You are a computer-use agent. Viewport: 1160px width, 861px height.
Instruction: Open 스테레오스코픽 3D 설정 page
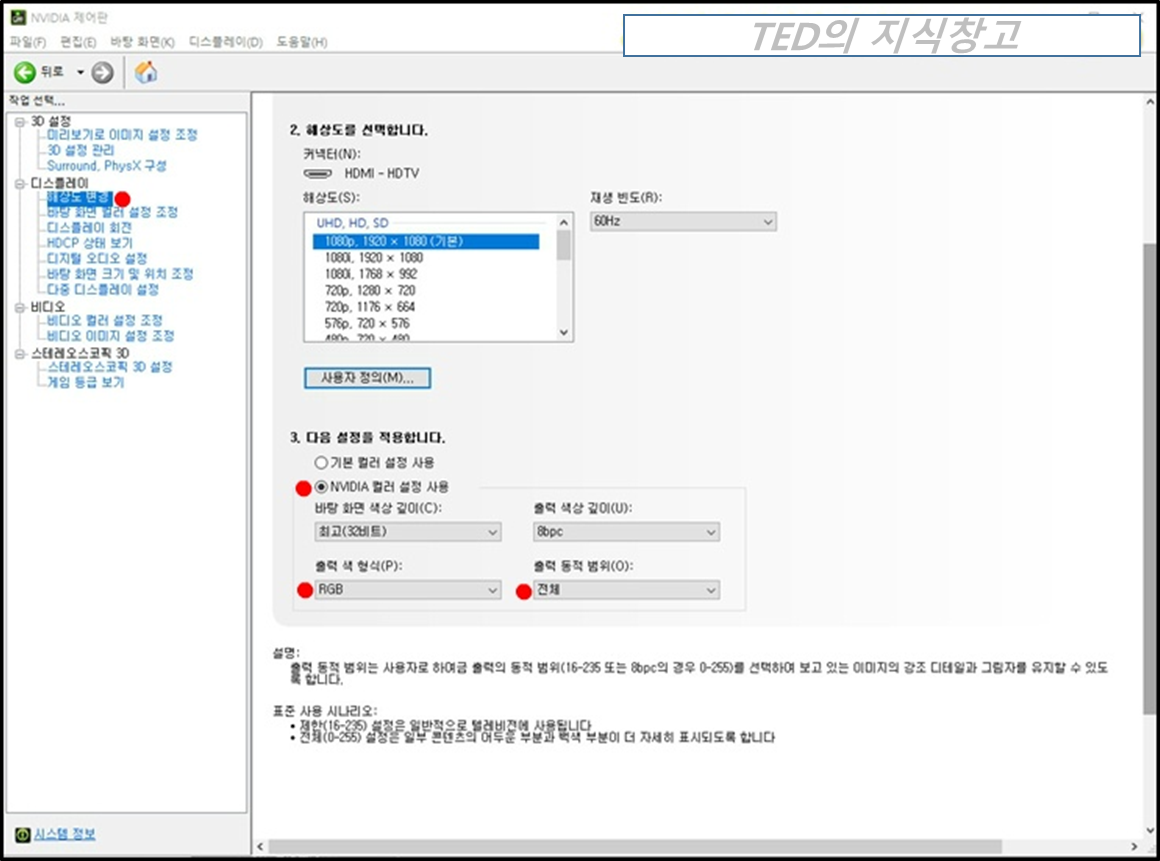click(109, 367)
